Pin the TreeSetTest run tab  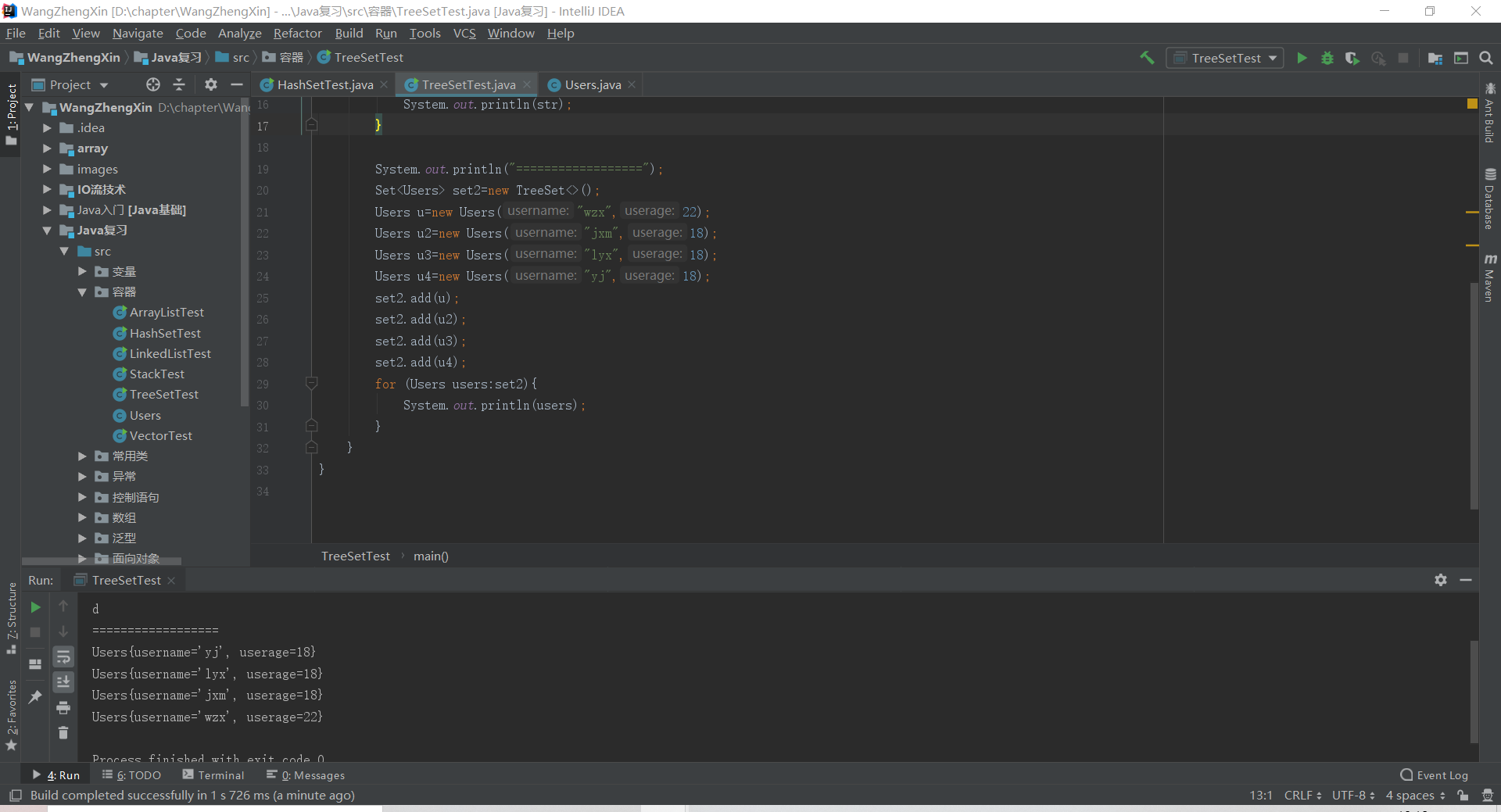tap(35, 696)
